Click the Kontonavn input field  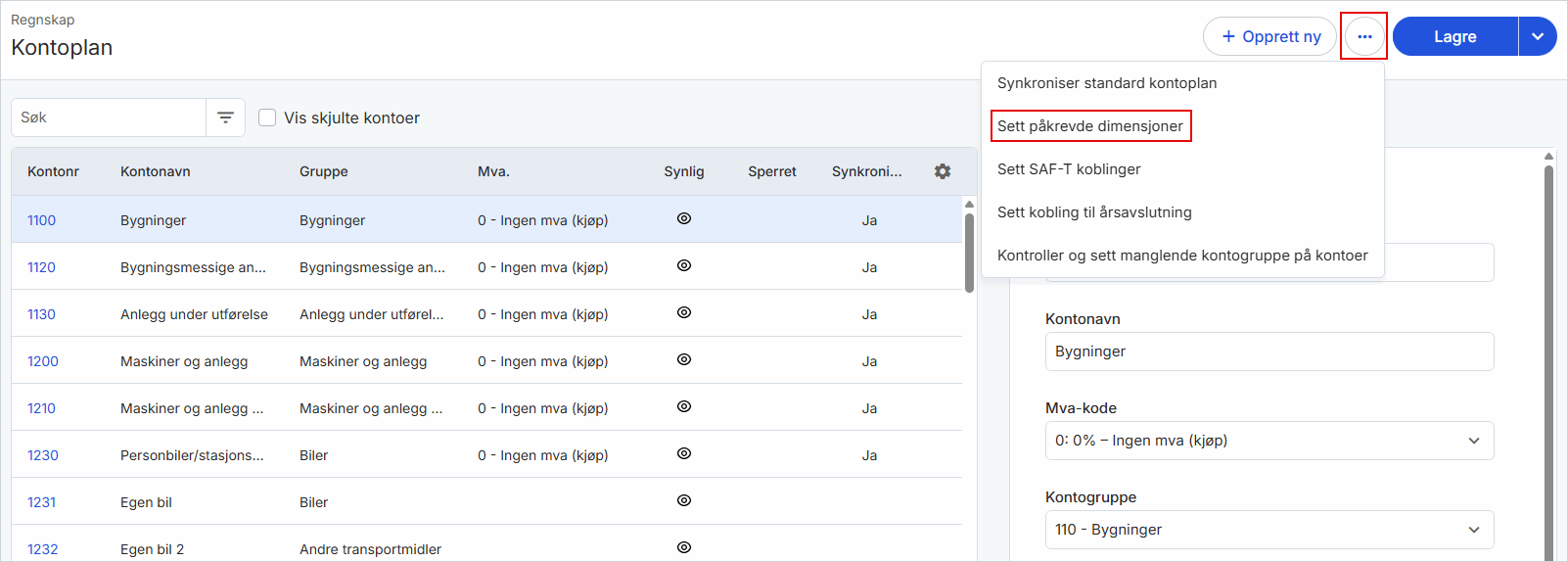1269,351
